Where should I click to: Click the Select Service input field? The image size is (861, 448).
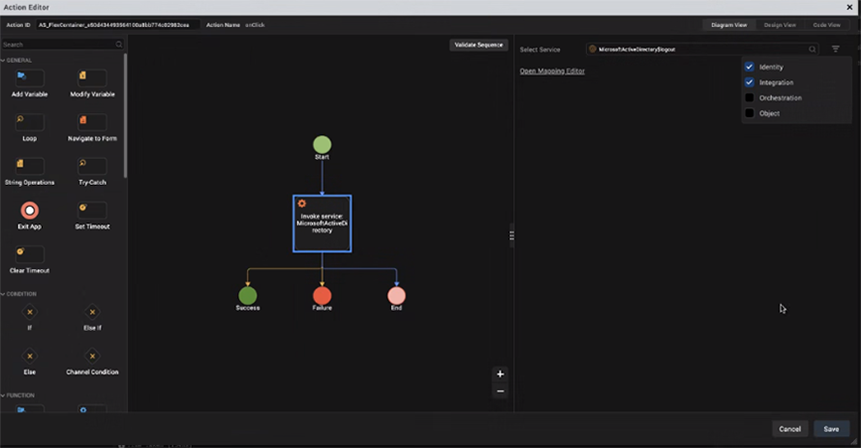tap(702, 49)
